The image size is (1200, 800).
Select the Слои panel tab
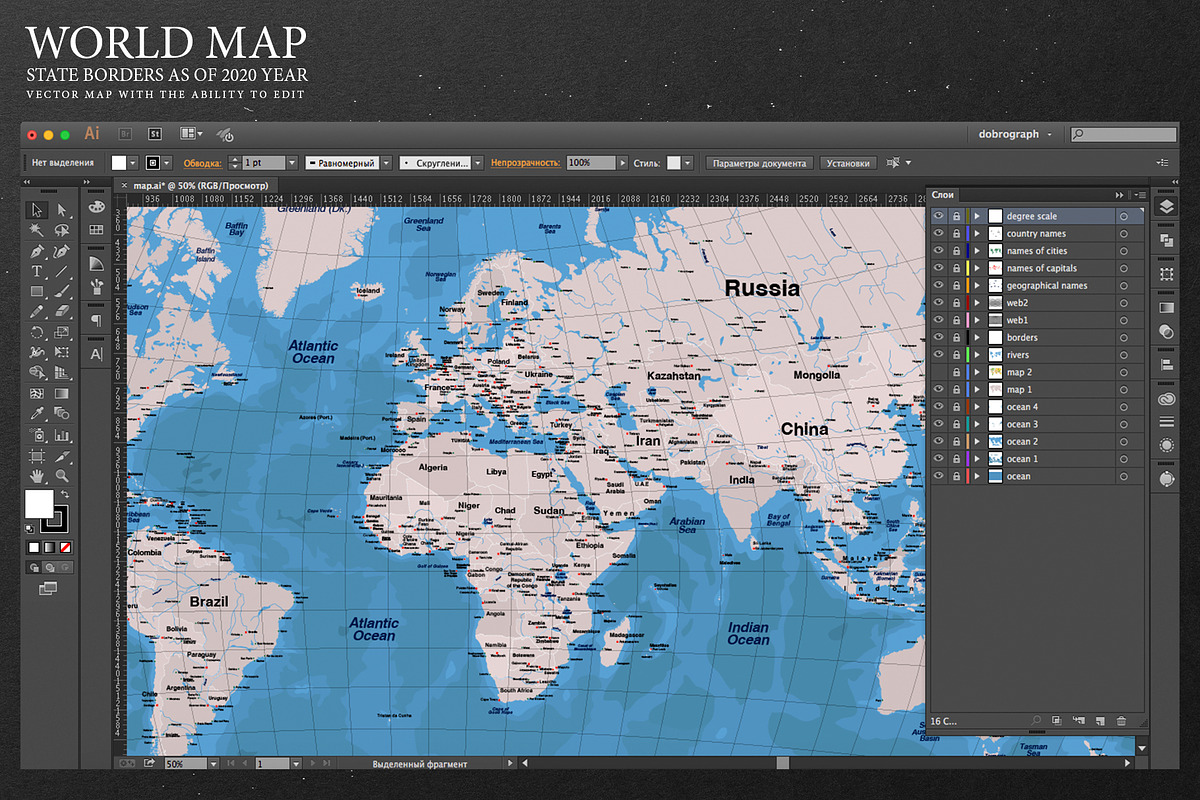(943, 195)
